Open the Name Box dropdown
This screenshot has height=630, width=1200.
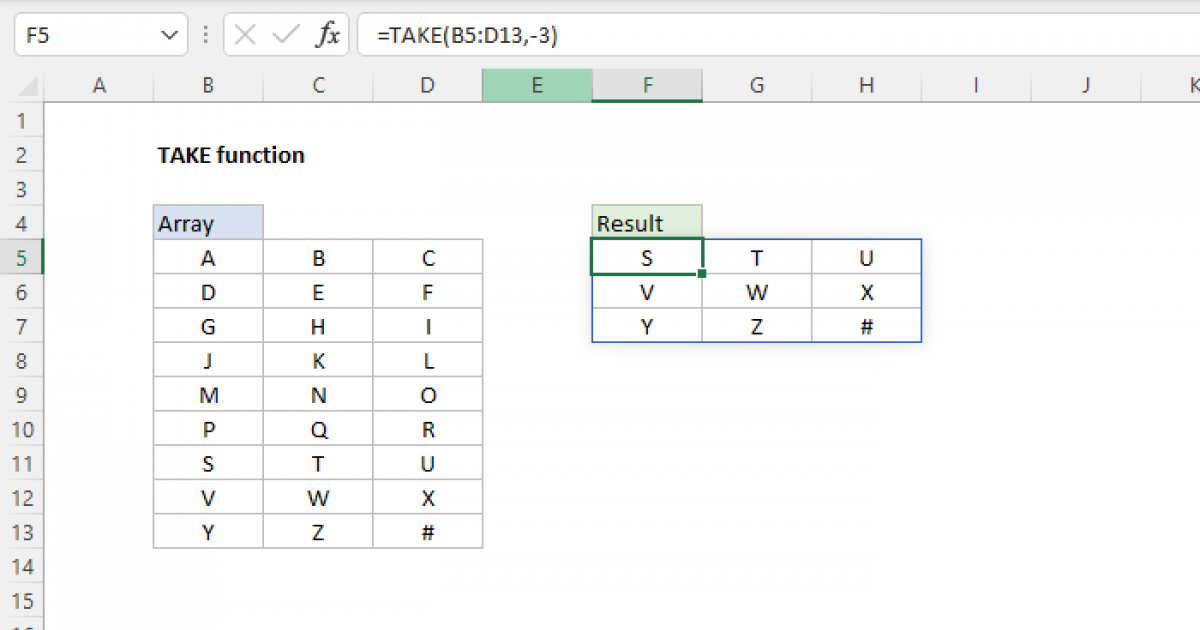point(168,34)
